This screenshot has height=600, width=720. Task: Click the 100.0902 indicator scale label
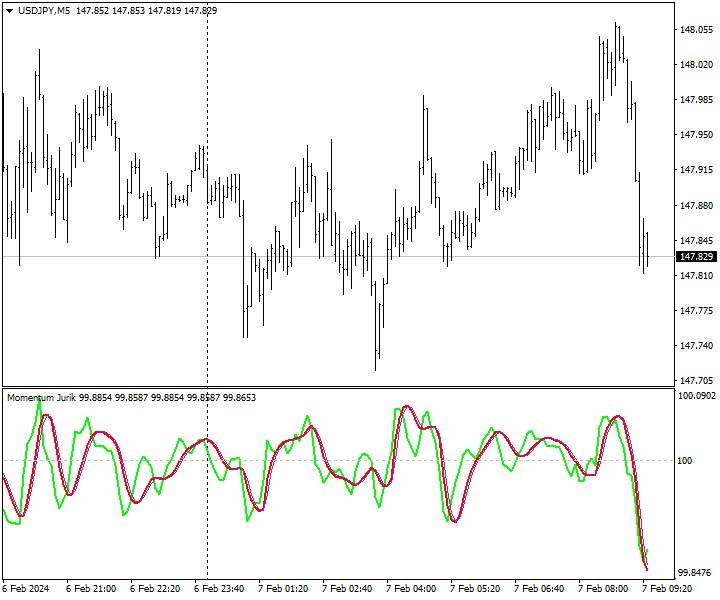696,396
